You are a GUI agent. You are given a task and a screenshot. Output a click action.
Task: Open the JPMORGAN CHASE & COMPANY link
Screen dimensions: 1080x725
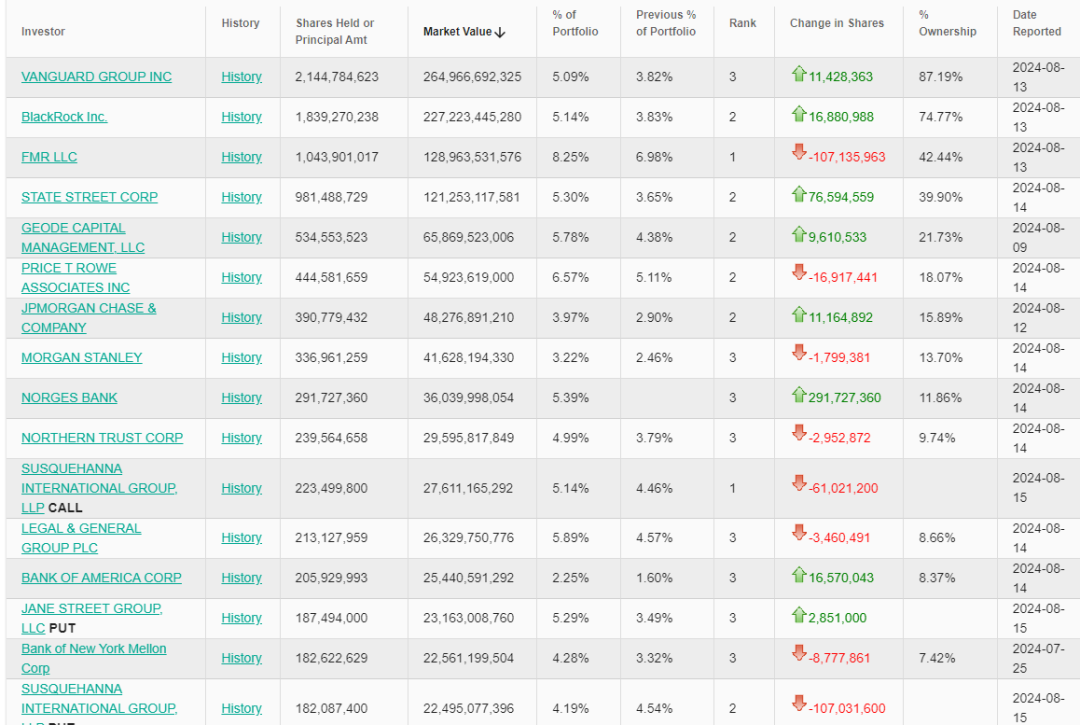click(89, 317)
